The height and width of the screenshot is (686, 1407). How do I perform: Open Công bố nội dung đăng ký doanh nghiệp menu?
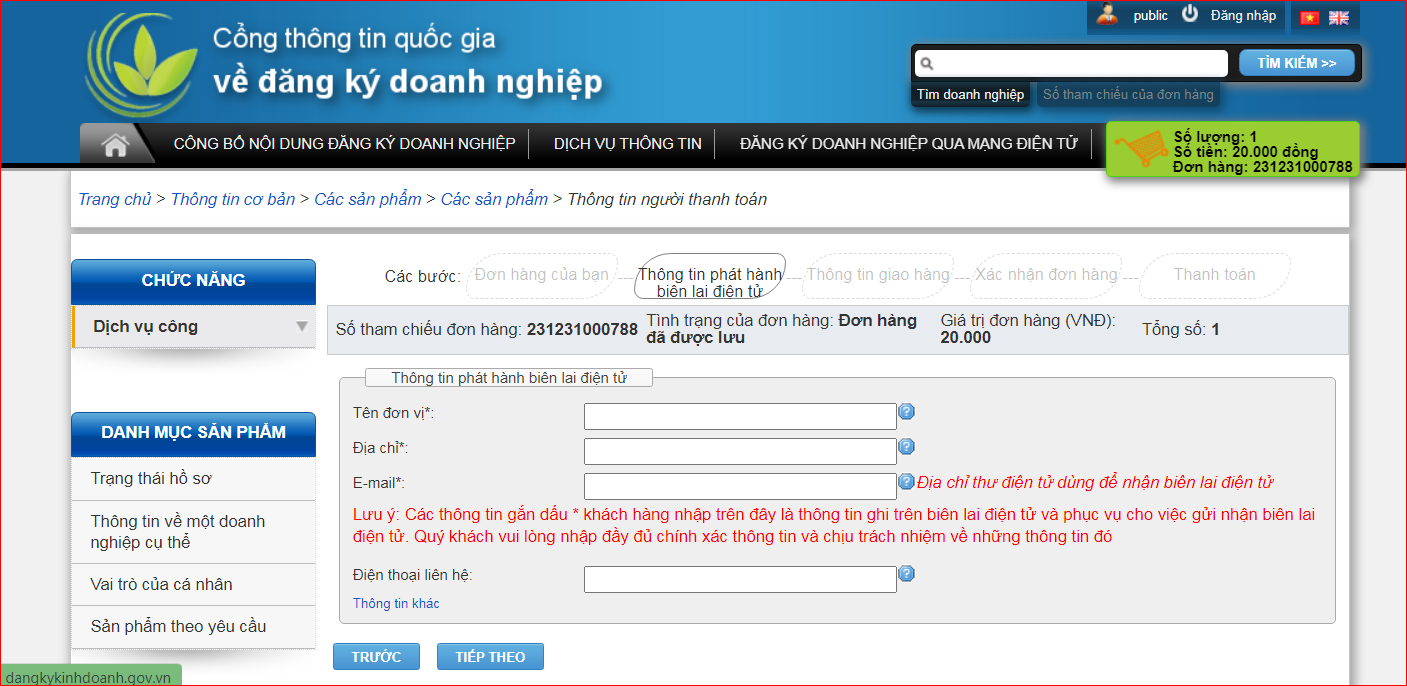(x=344, y=144)
